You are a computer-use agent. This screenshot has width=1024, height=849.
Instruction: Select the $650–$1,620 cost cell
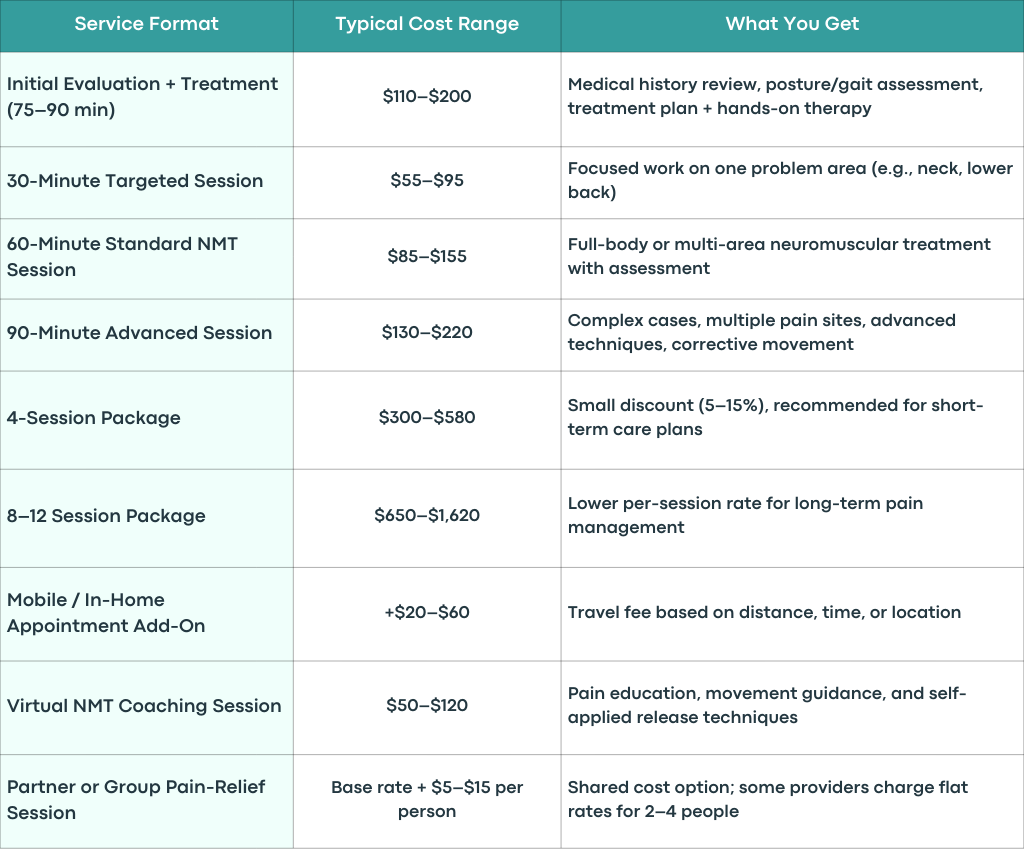click(427, 519)
